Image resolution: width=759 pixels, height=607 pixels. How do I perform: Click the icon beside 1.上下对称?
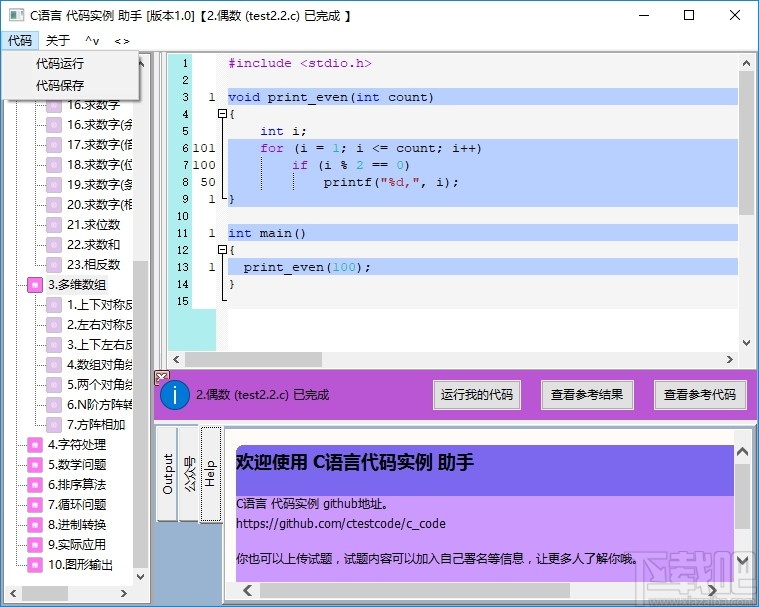[54, 304]
